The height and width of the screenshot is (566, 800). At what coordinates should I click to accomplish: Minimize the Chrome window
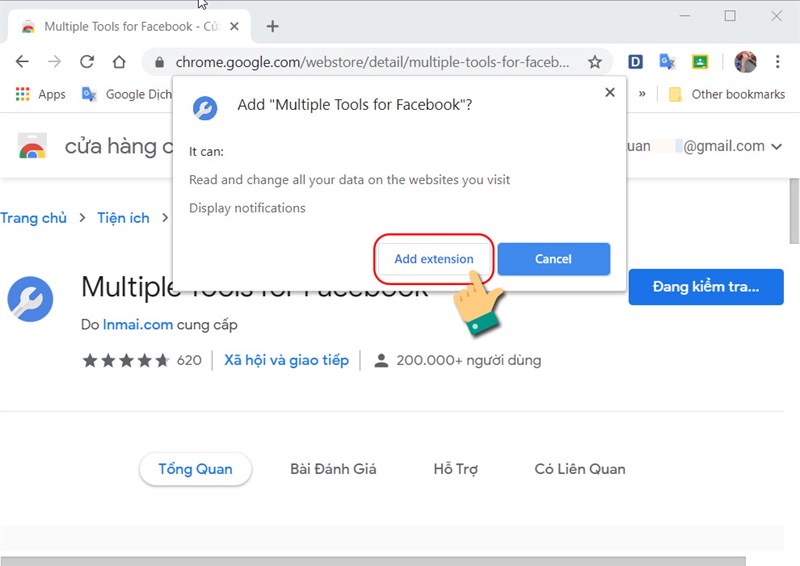pyautogui.click(x=685, y=16)
